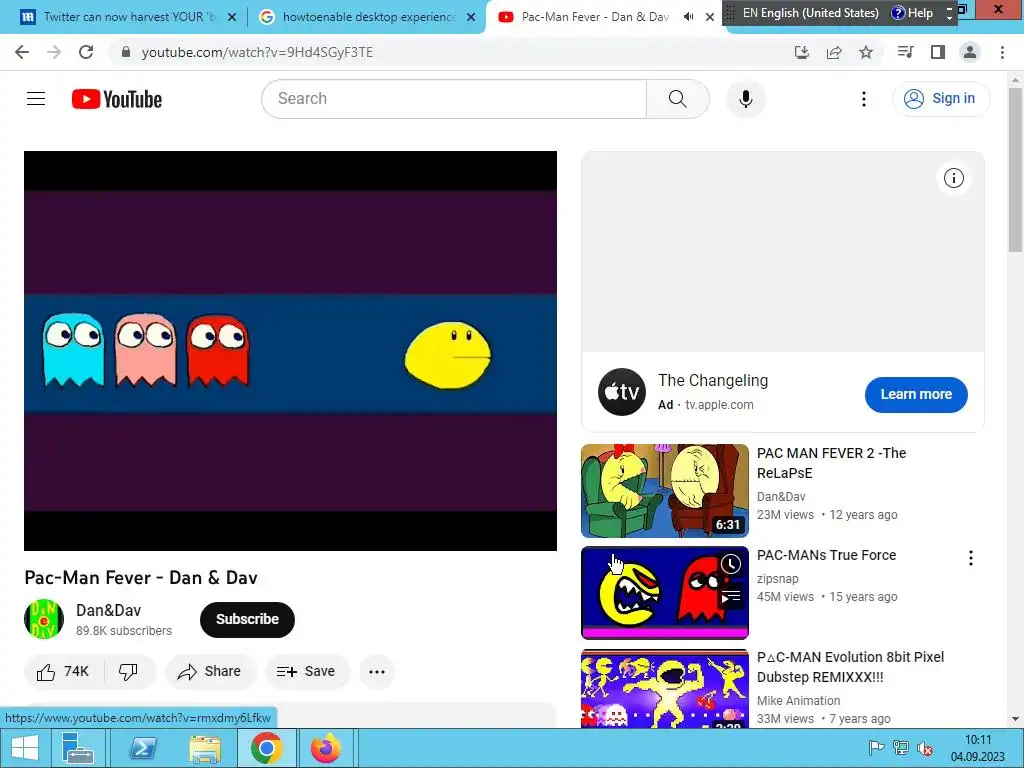Select the address bar URL
Viewport: 1024px width, 768px height.
[257, 52]
